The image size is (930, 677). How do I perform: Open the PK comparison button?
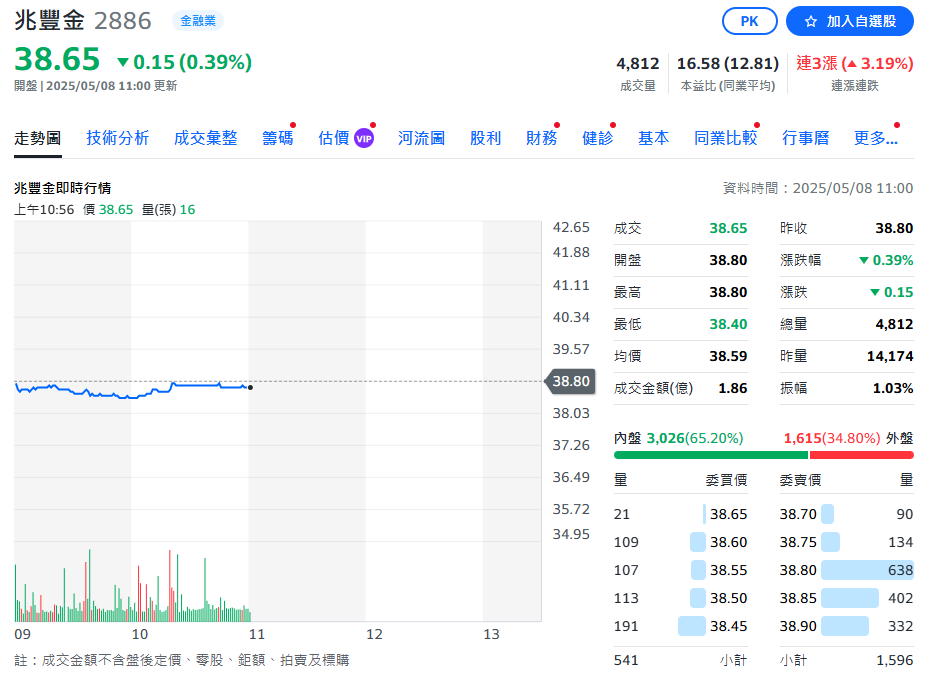[750, 21]
